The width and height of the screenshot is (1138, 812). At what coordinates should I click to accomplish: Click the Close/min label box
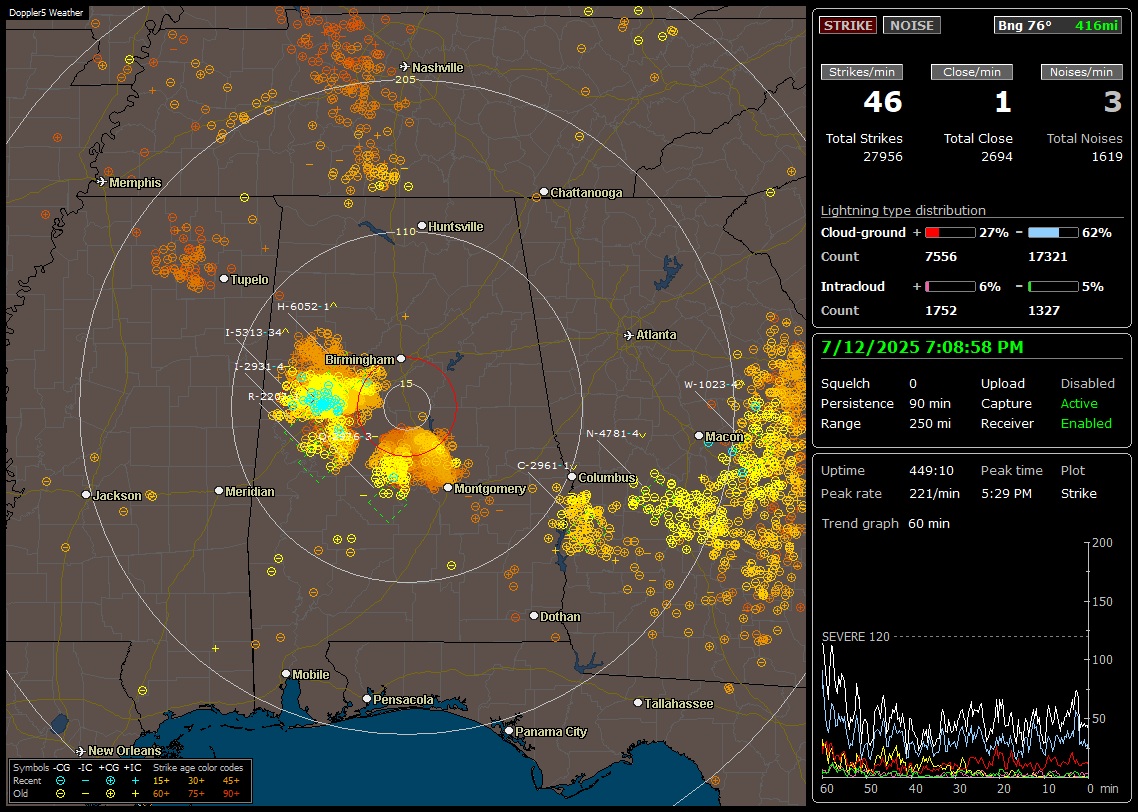click(x=972, y=72)
